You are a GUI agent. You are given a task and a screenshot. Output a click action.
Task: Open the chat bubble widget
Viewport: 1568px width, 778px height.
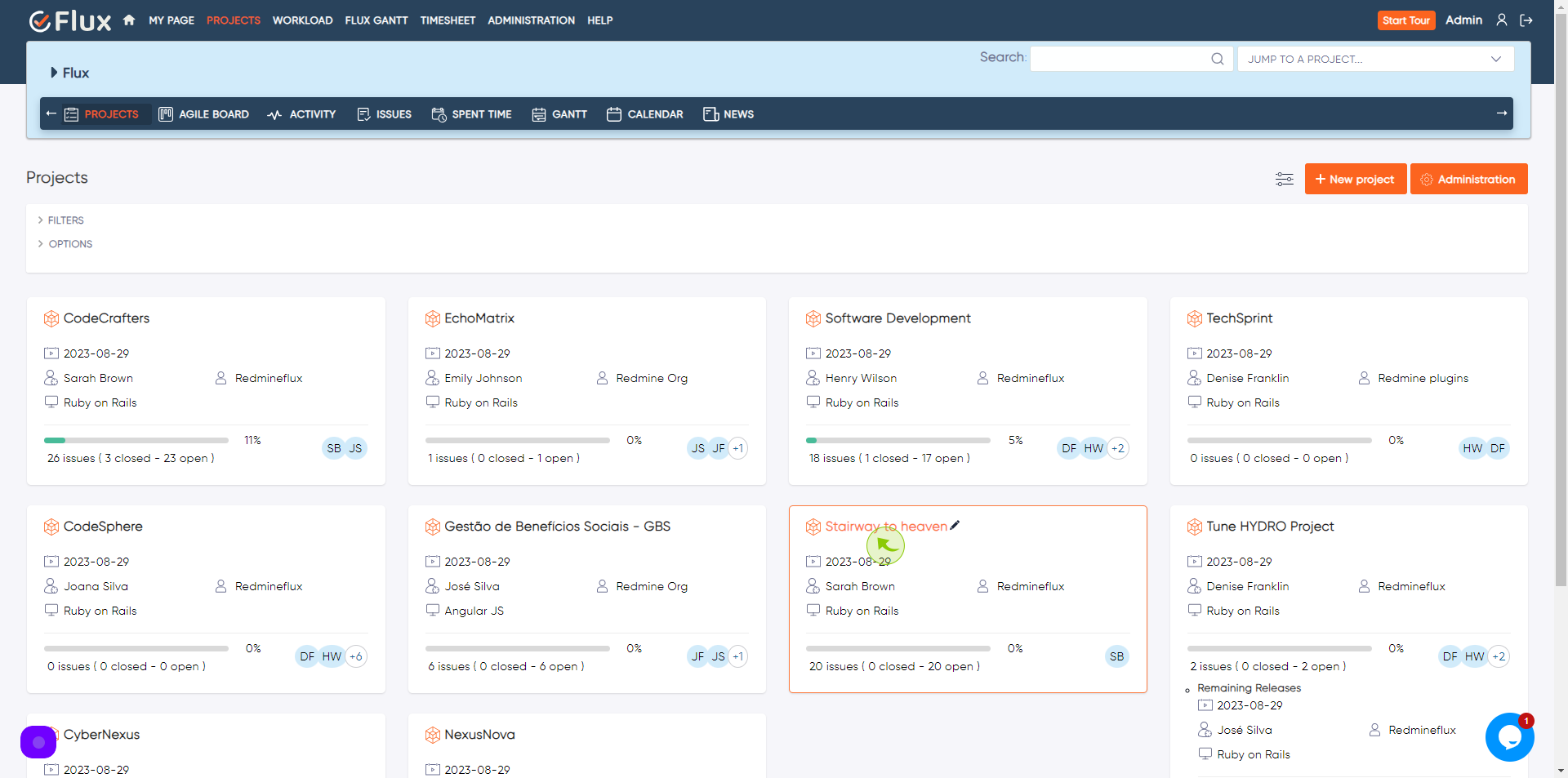1509,737
